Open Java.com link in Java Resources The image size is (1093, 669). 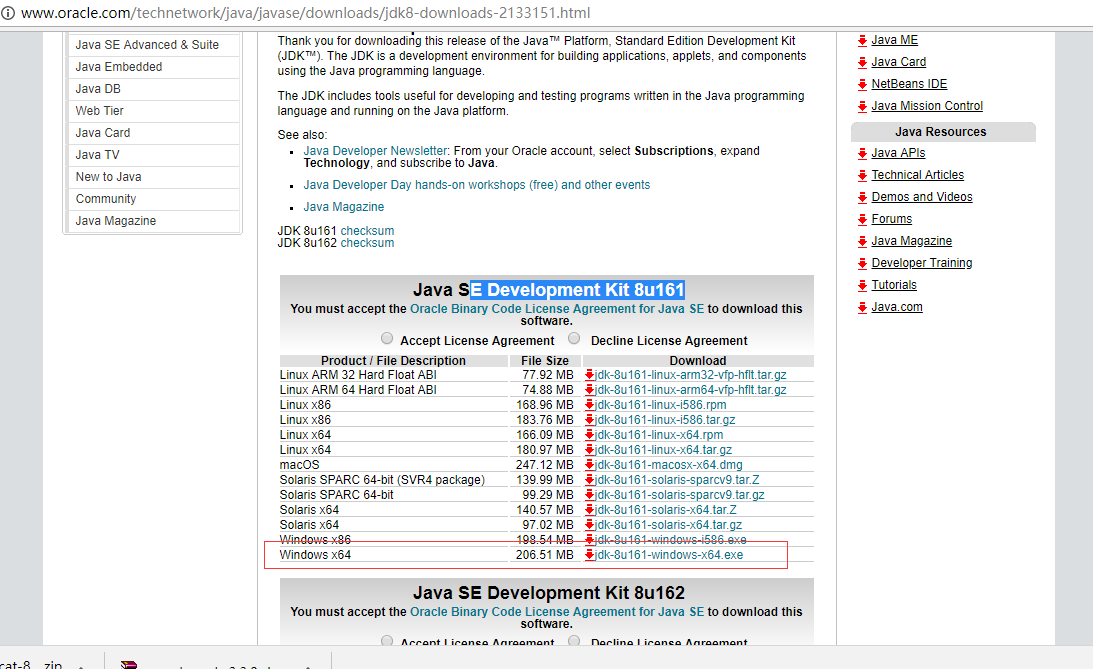pos(897,307)
